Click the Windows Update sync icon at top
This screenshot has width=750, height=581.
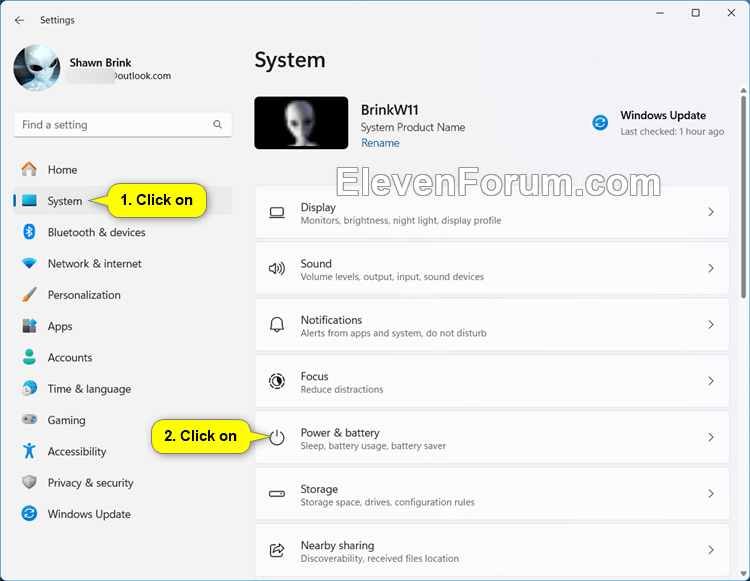(600, 122)
